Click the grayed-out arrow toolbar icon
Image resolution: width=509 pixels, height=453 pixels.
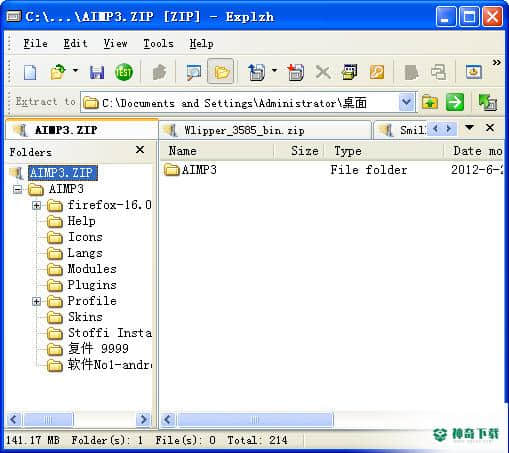click(159, 72)
